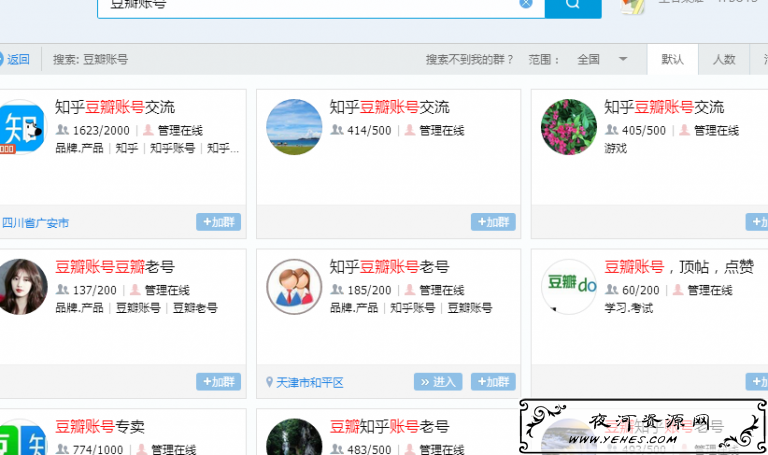Open the seaside landscape avatar of the 414/500 group
Image resolution: width=768 pixels, height=455 pixels.
(294, 127)
